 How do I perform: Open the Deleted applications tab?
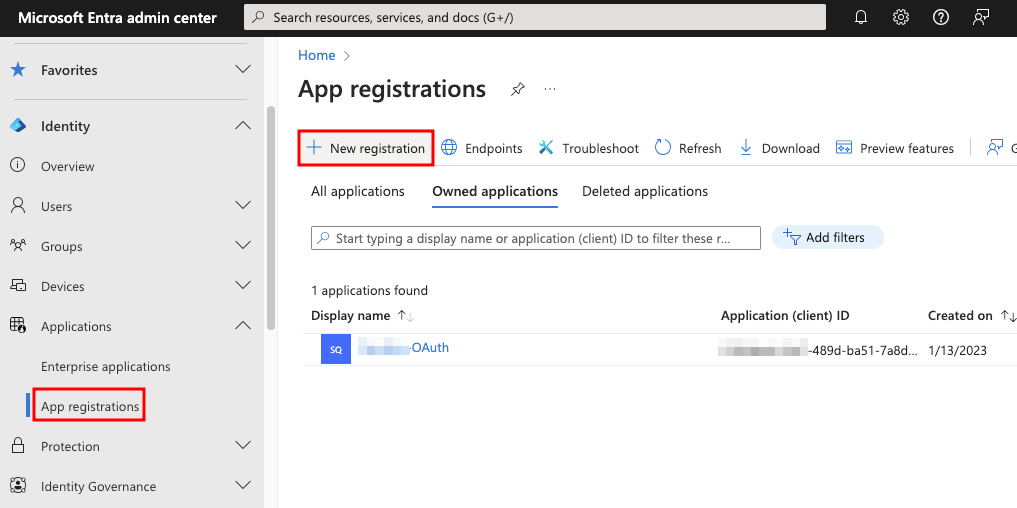click(x=645, y=191)
